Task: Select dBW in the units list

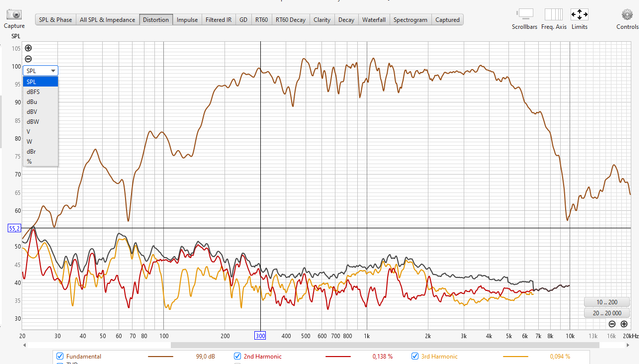Action: 40,121
